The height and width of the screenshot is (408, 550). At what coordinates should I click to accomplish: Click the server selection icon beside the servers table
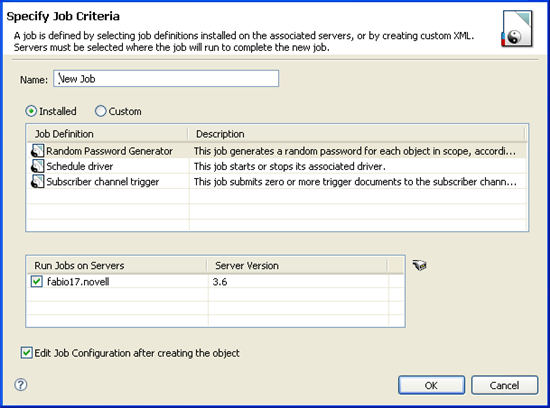[x=420, y=265]
